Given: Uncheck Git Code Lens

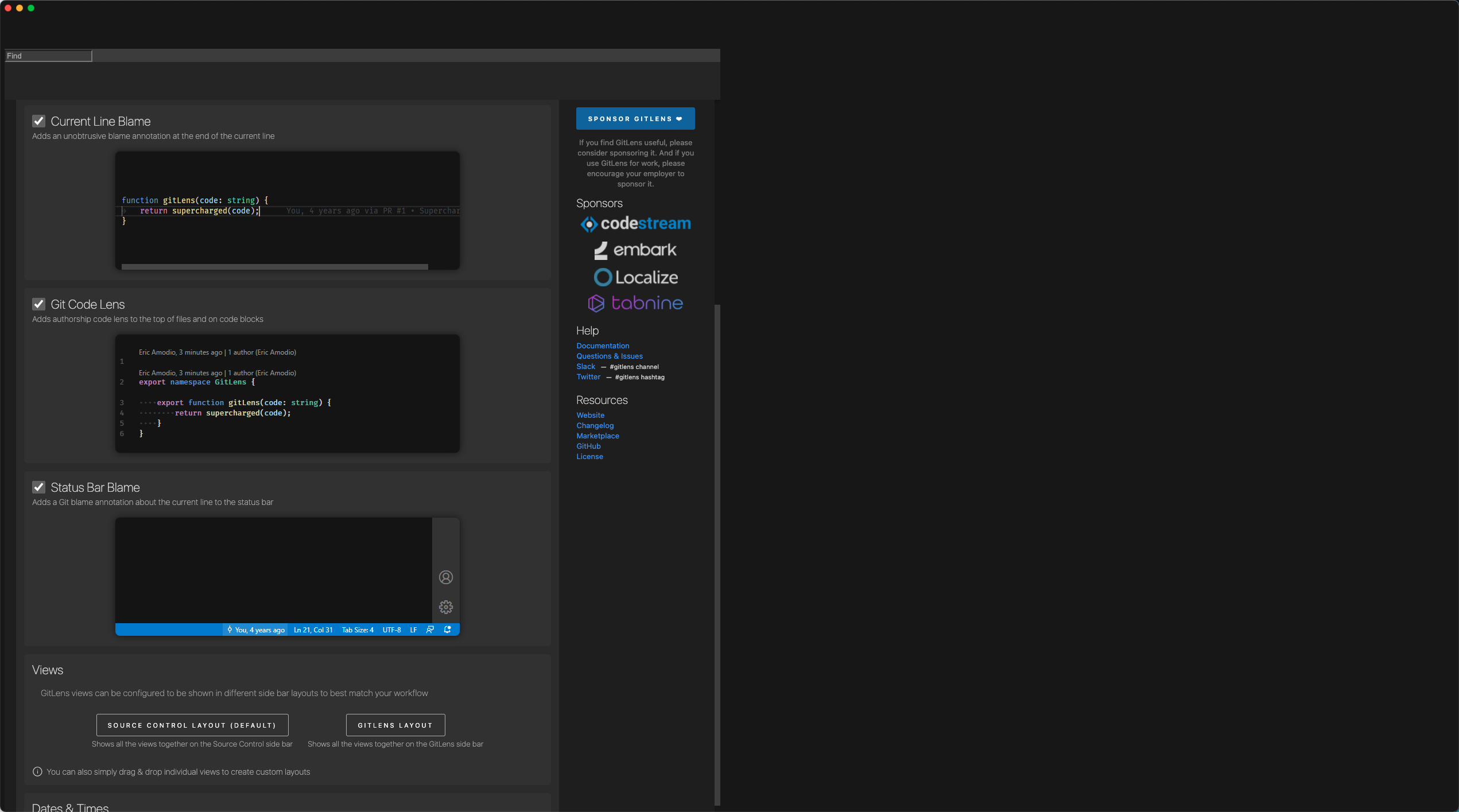Looking at the screenshot, I should coord(39,304).
